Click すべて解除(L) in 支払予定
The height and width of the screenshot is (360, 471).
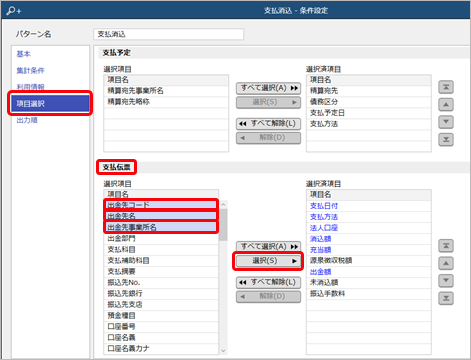268,124
